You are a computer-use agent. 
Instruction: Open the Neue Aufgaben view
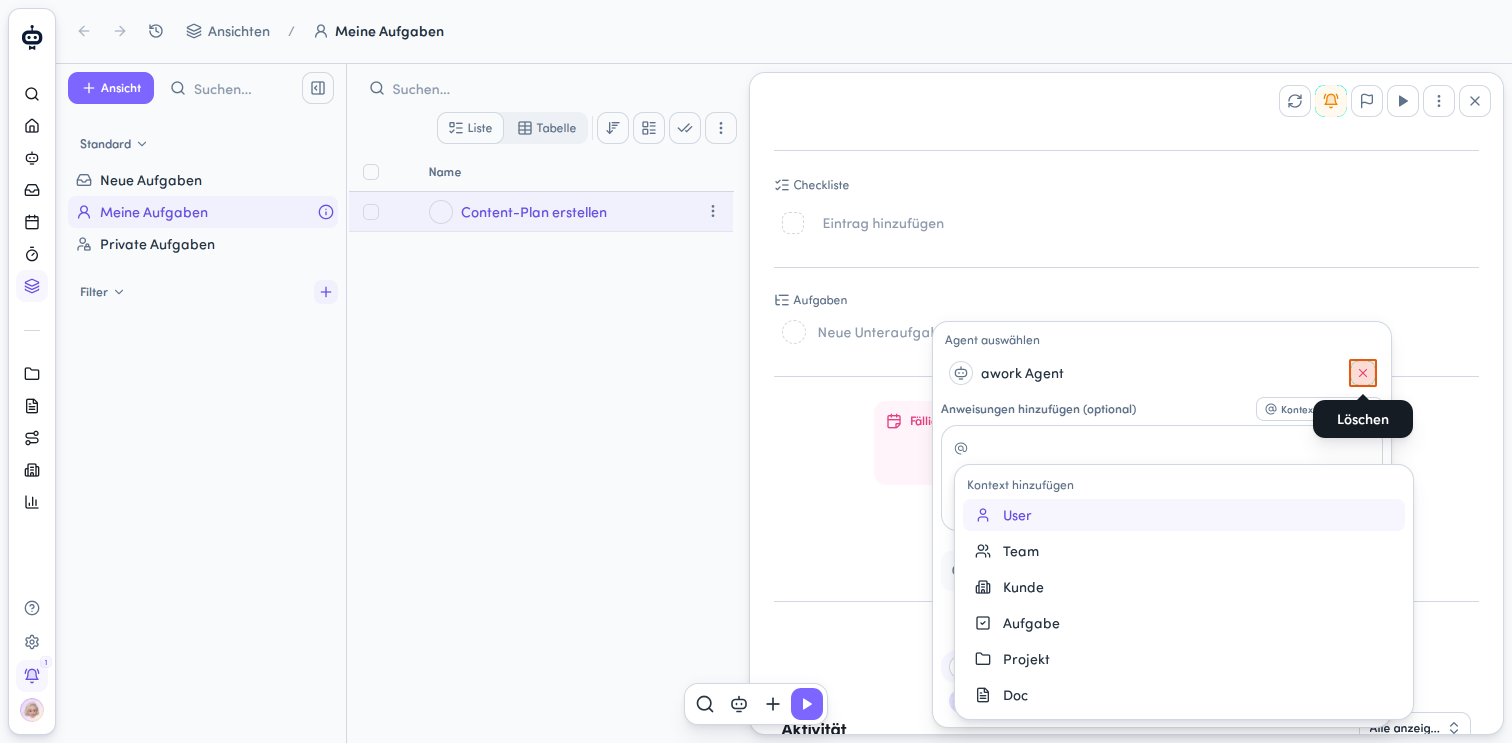coord(203,180)
